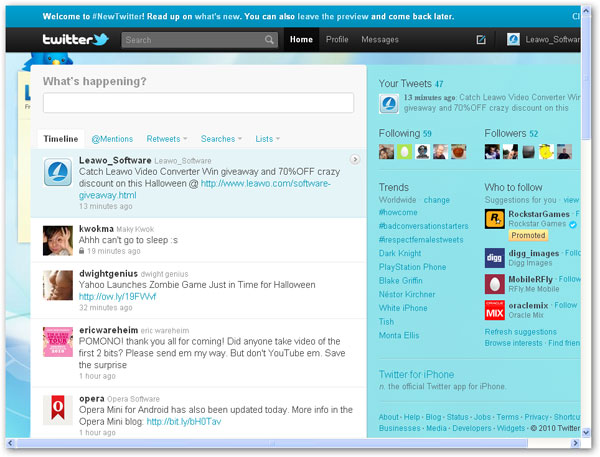Open leawo.com software-giveaway link
The width and height of the screenshot is (600, 457).
(205, 189)
